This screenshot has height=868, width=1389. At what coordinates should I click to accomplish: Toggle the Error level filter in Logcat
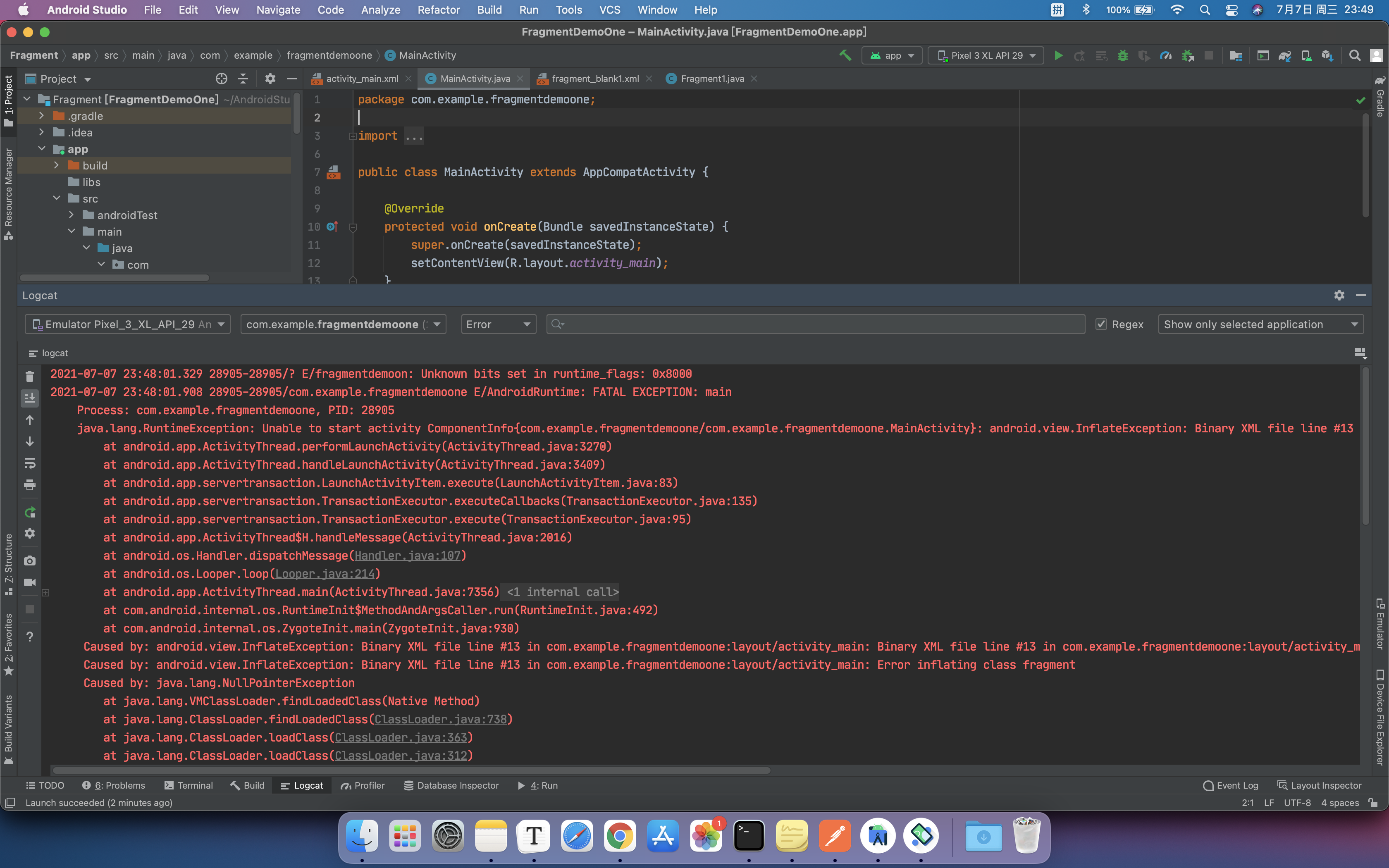pos(497,323)
